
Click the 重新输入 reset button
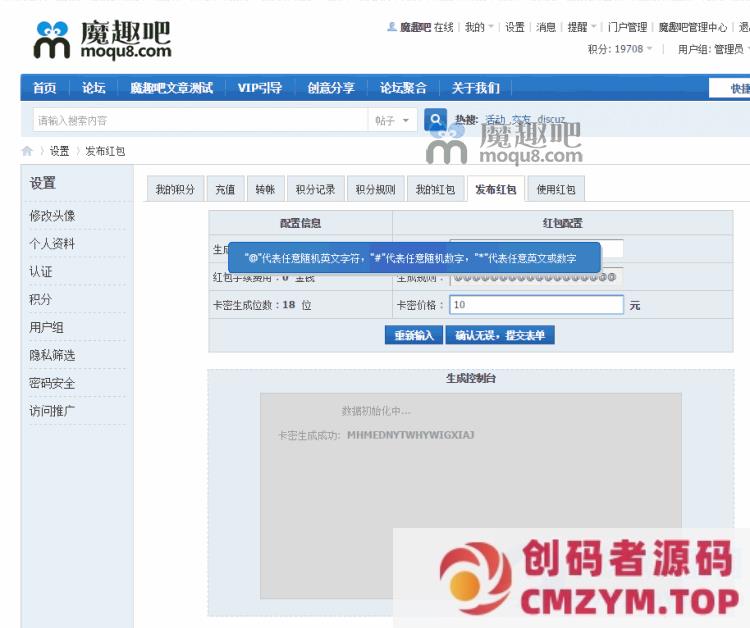413,335
